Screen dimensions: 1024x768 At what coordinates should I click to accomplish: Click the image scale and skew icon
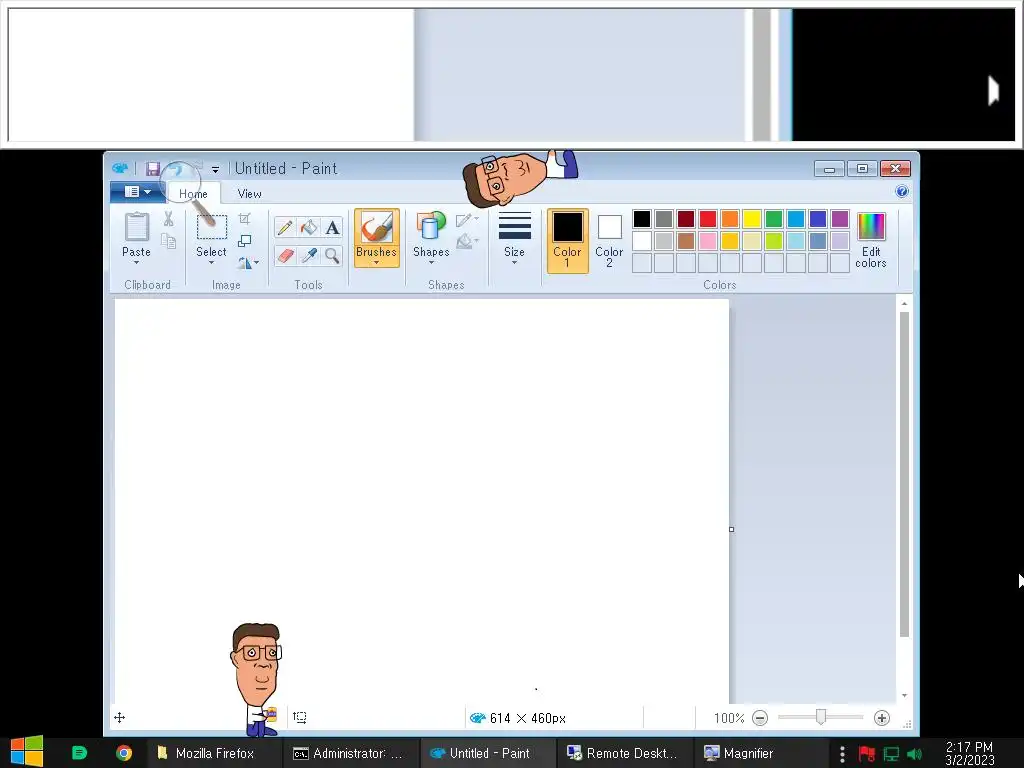pos(245,241)
